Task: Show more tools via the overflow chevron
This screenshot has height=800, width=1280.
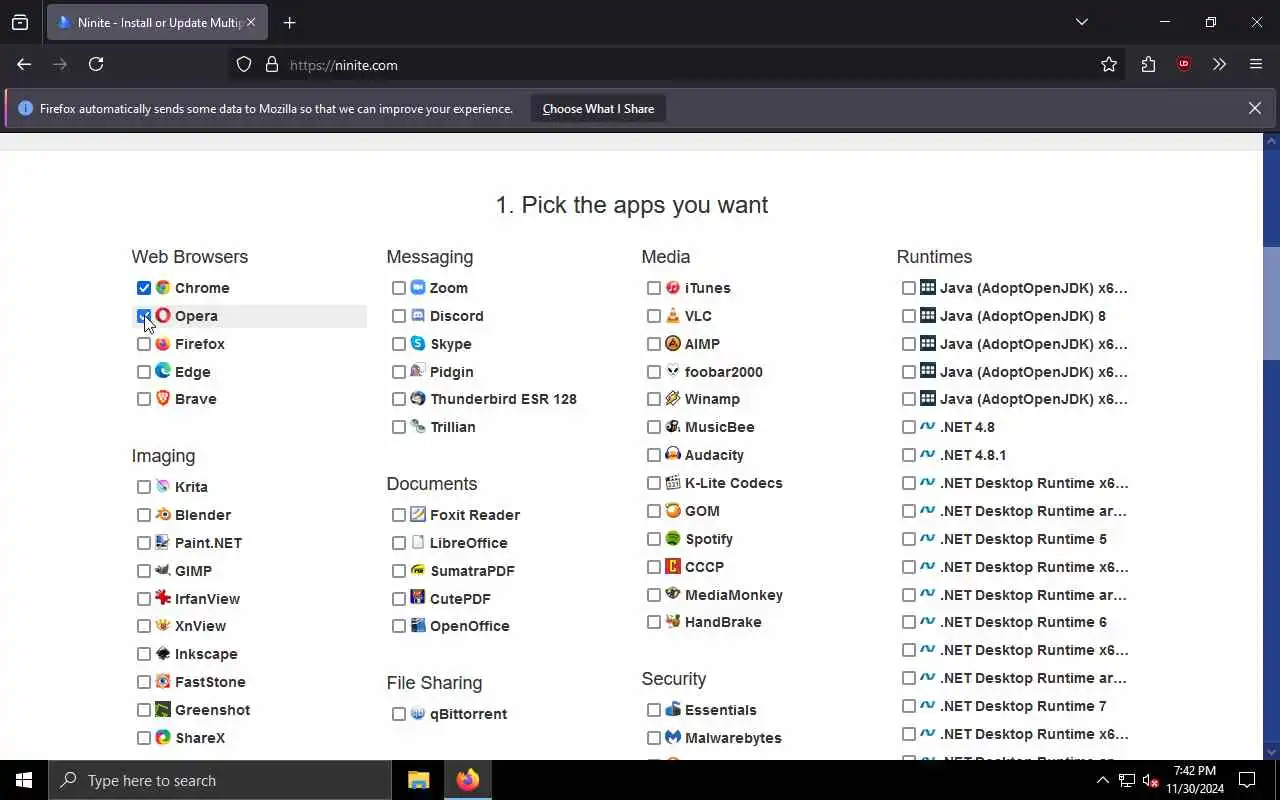Action: click(x=1220, y=64)
